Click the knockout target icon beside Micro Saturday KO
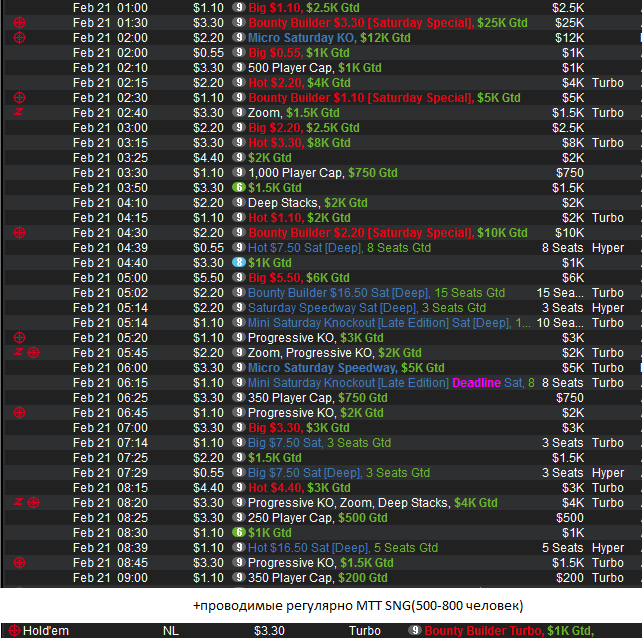The height and width of the screenshot is (638, 642). (x=19, y=38)
